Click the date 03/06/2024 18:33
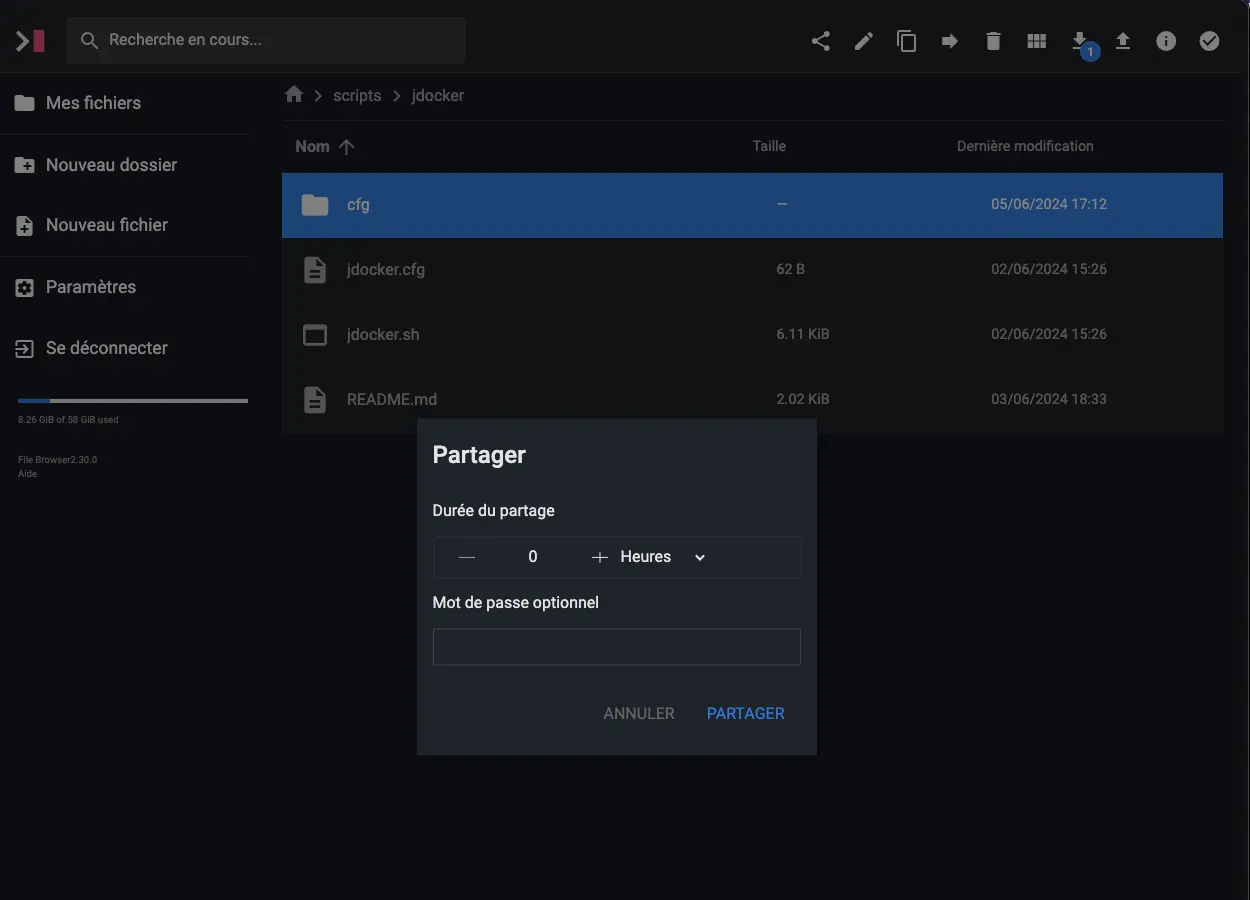 coord(1049,399)
